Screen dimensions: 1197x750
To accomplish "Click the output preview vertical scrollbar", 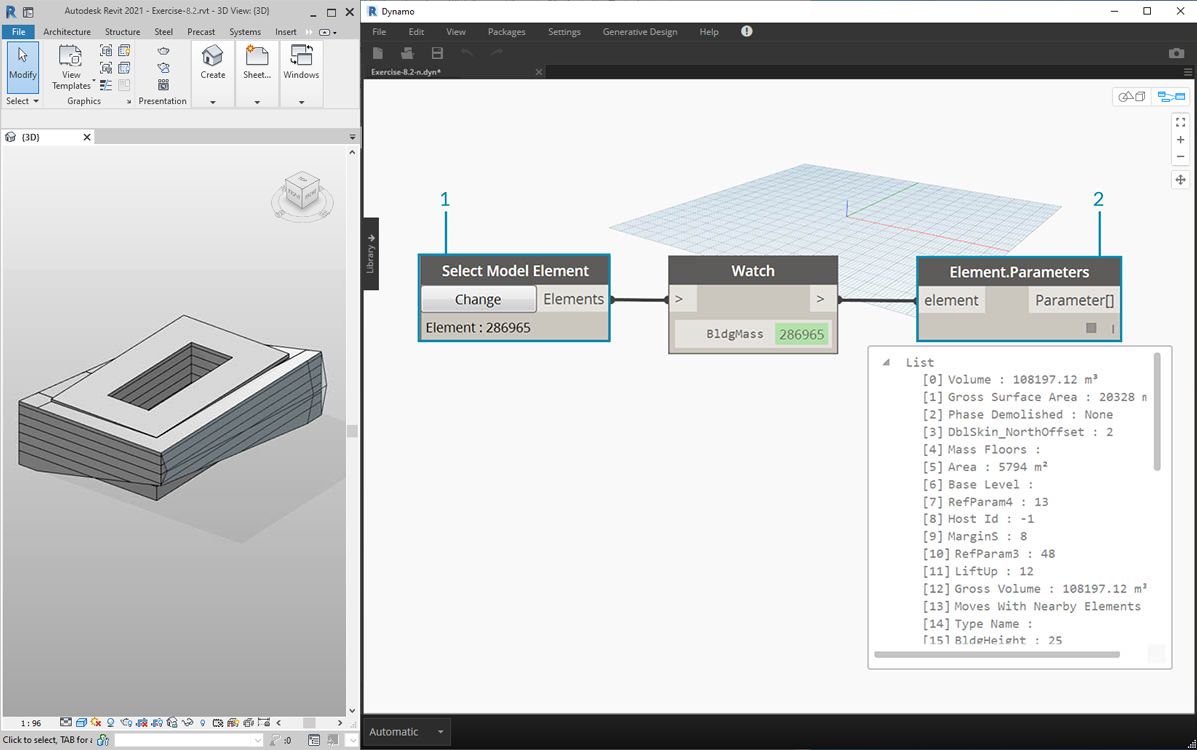I will (1157, 410).
